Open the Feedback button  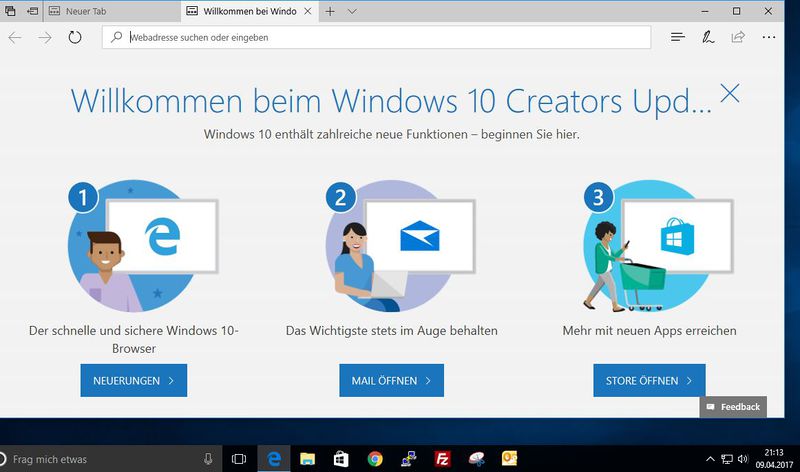733,407
